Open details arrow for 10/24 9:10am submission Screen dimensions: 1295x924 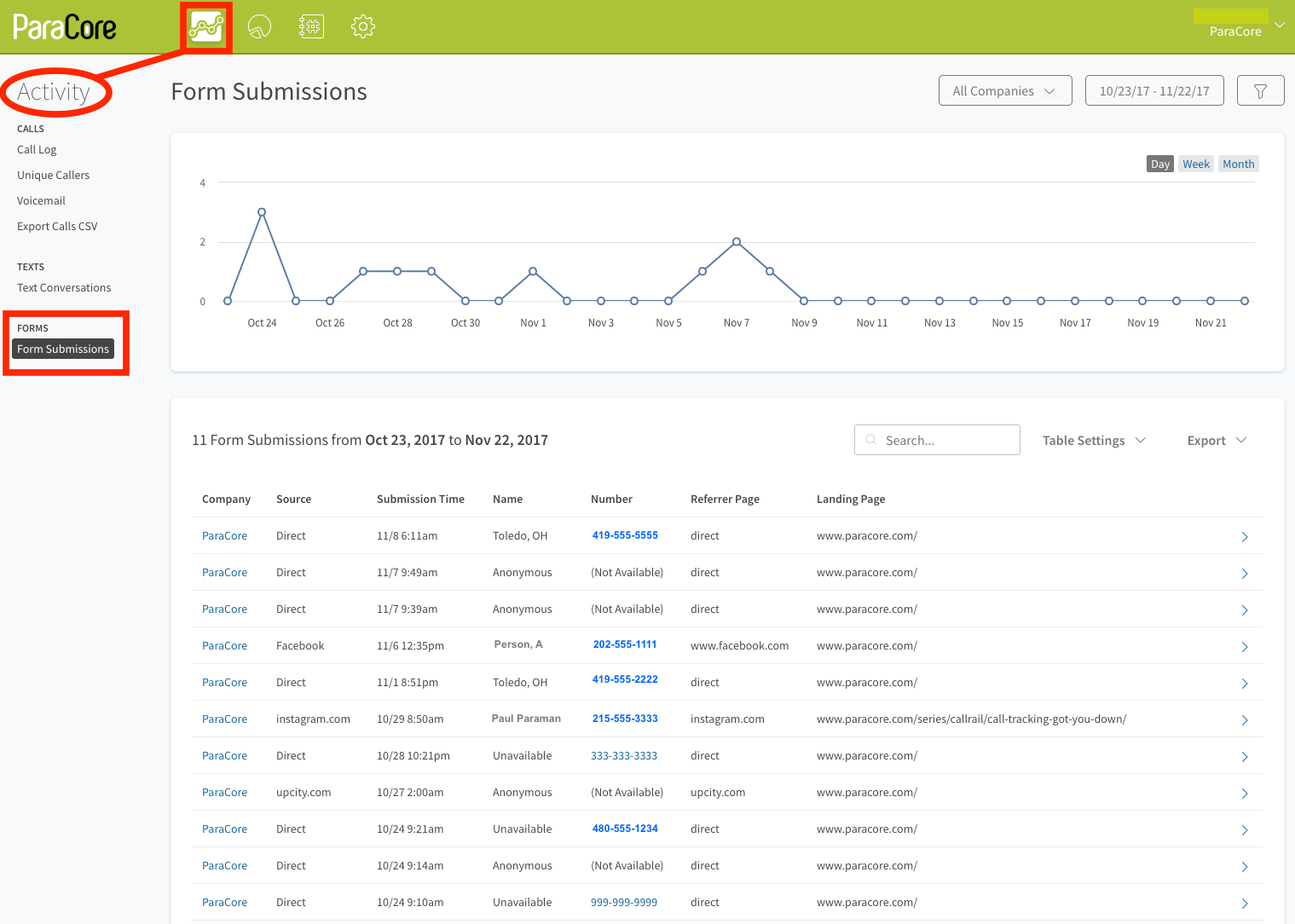[1245, 904]
